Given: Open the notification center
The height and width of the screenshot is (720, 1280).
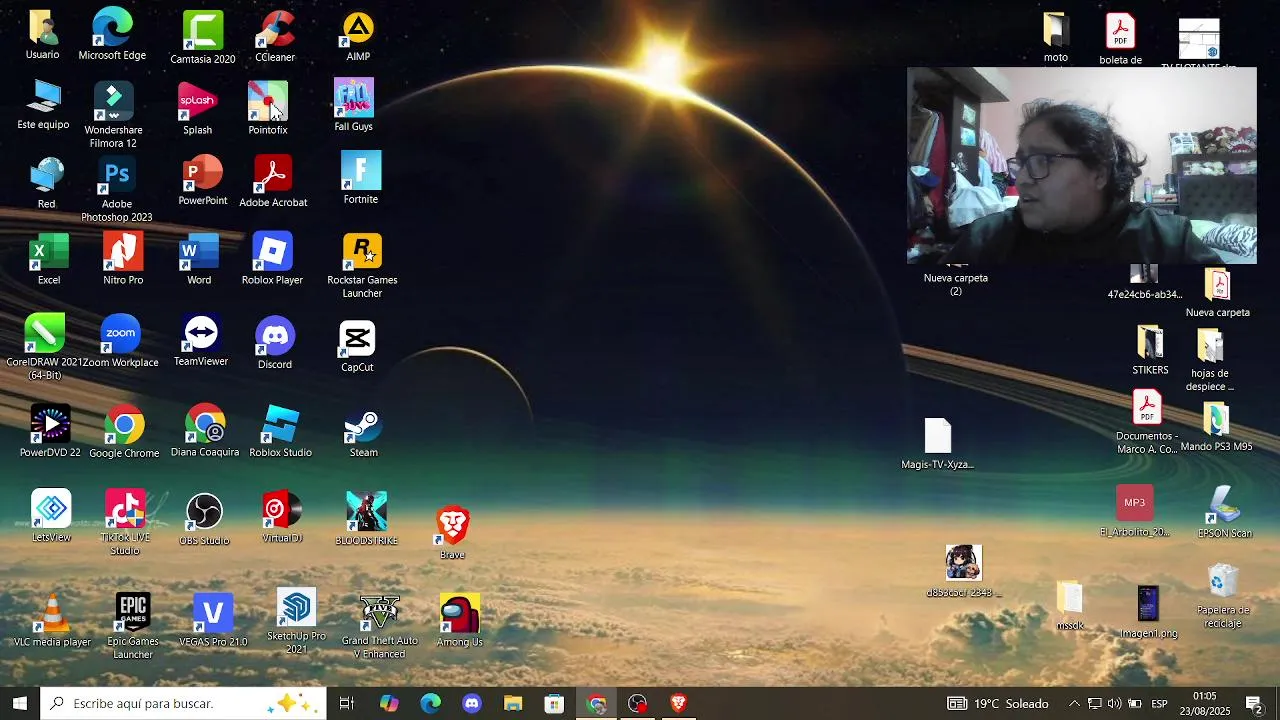Looking at the screenshot, I should 1254,703.
